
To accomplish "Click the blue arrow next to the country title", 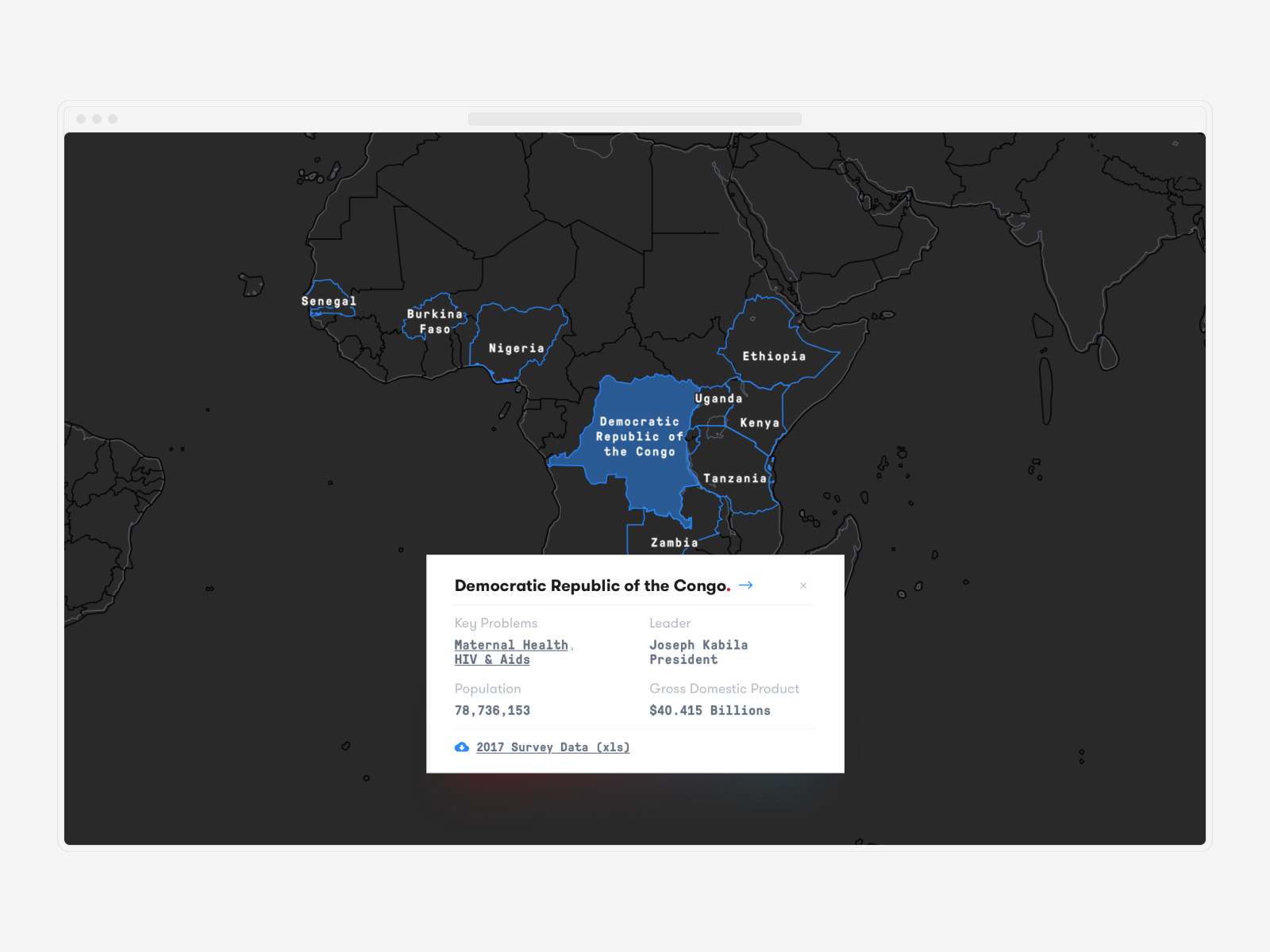I will [x=745, y=585].
